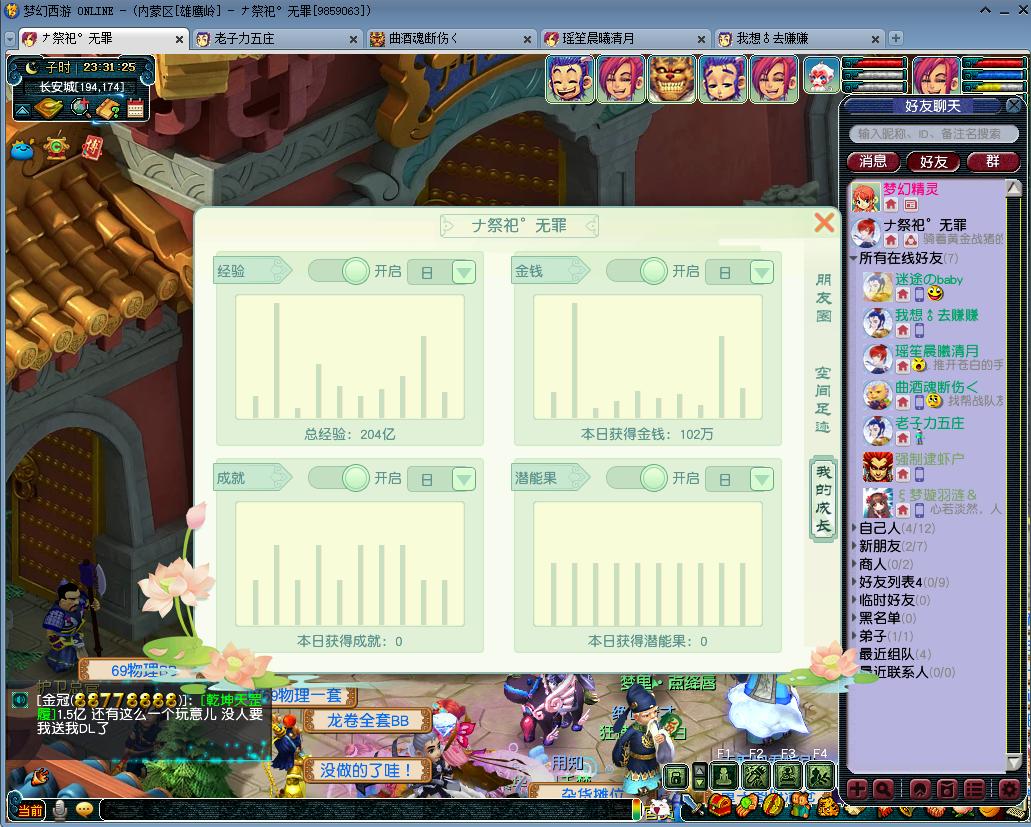Viewport: 1031px width, 827px height.
Task: Switch to the 老子力五庄 account tab
Action: (277, 39)
